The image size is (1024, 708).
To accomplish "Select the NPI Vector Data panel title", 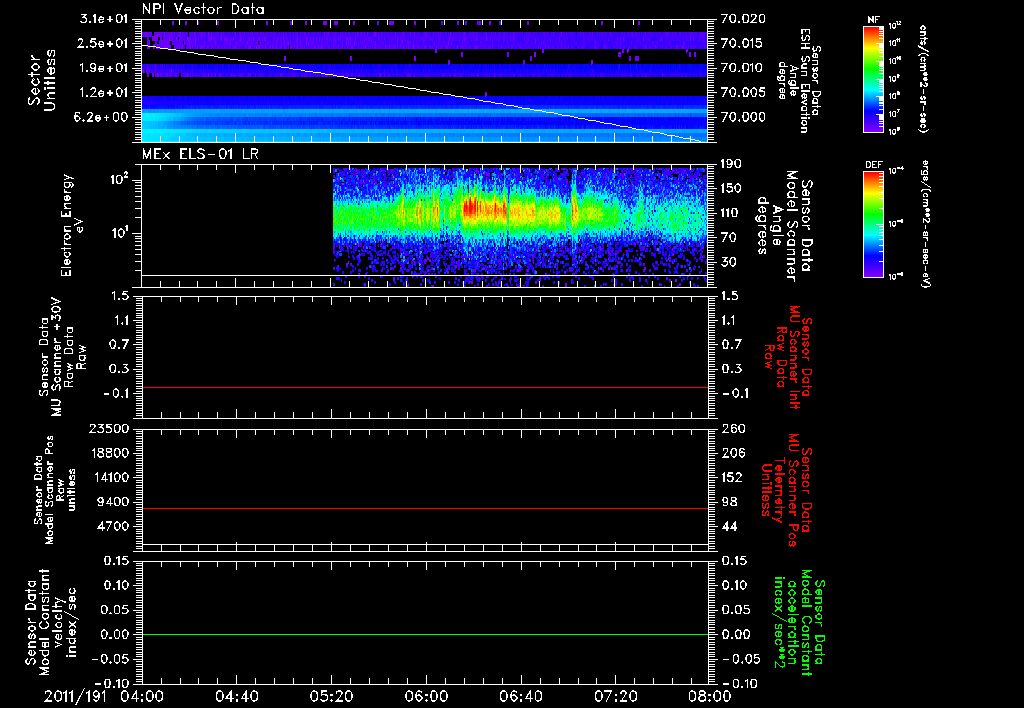I will coord(203,9).
